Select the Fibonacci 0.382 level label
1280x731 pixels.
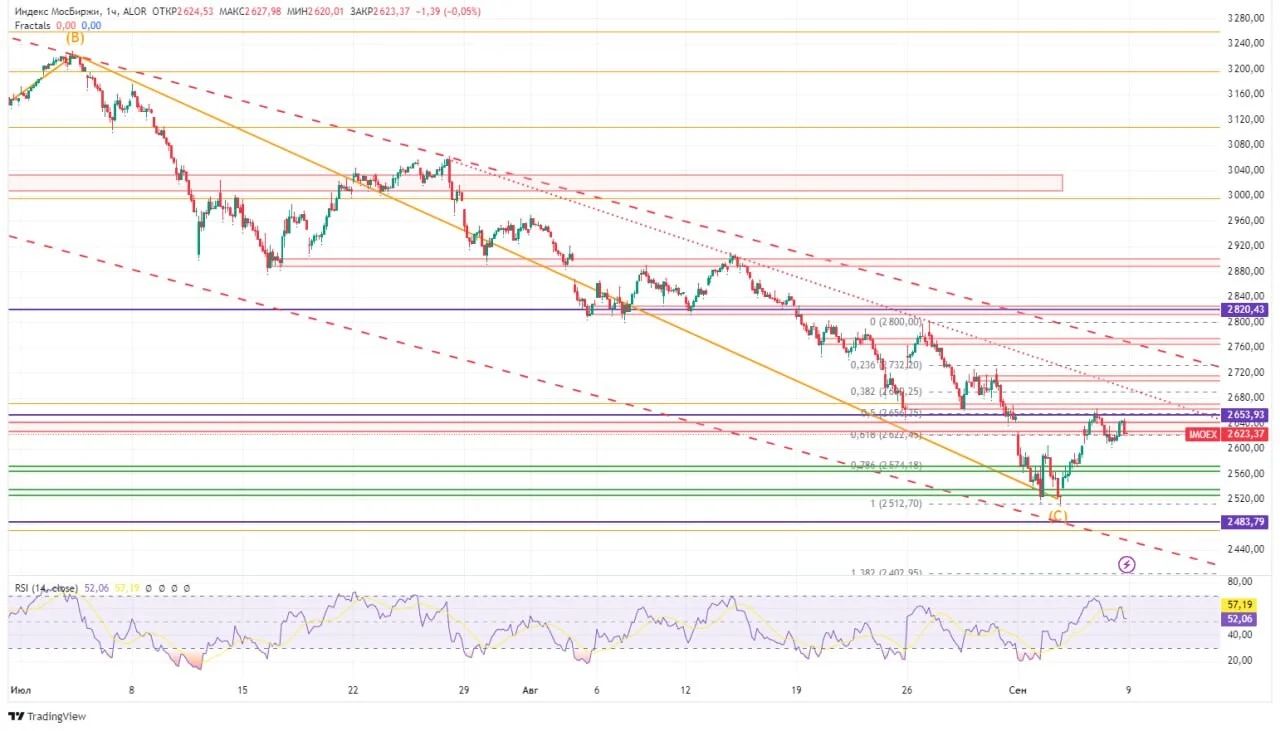(886, 392)
